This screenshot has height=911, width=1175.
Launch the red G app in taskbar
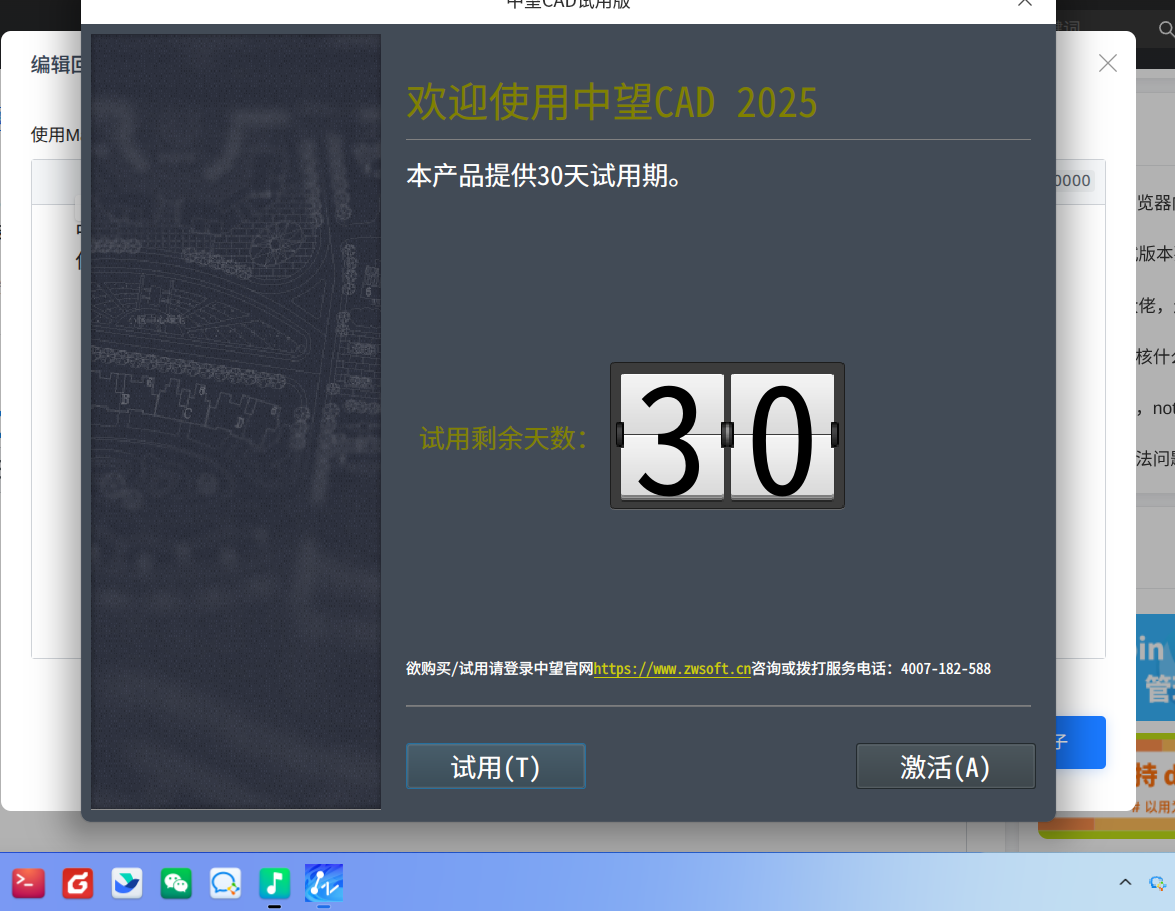click(x=77, y=883)
